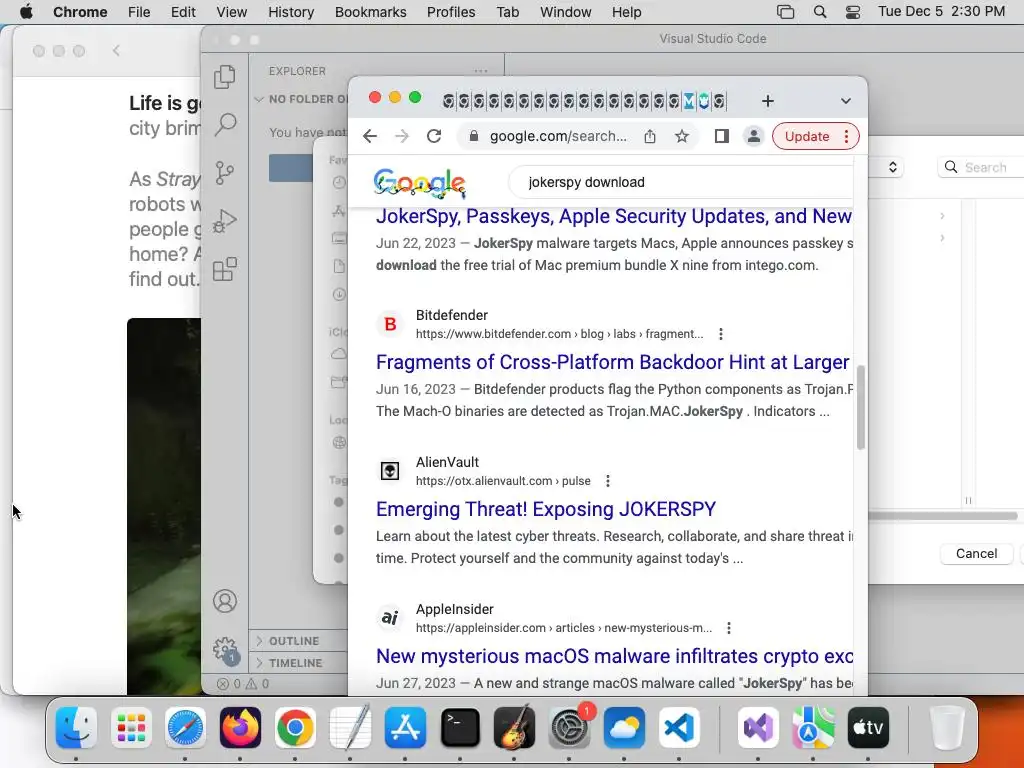Open the File menu
This screenshot has height=768, width=1024.
click(138, 12)
